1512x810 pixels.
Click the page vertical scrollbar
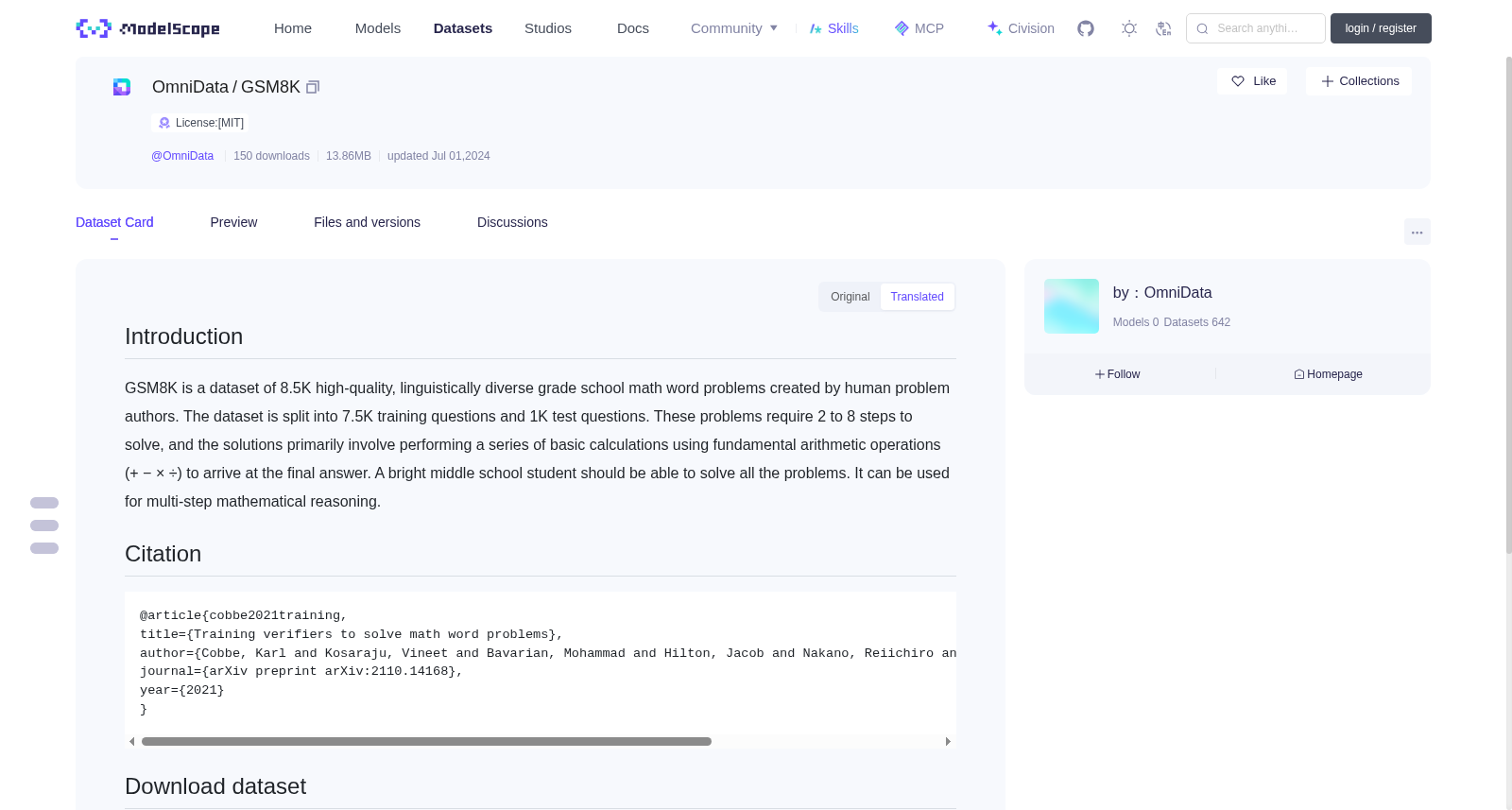(1508, 304)
